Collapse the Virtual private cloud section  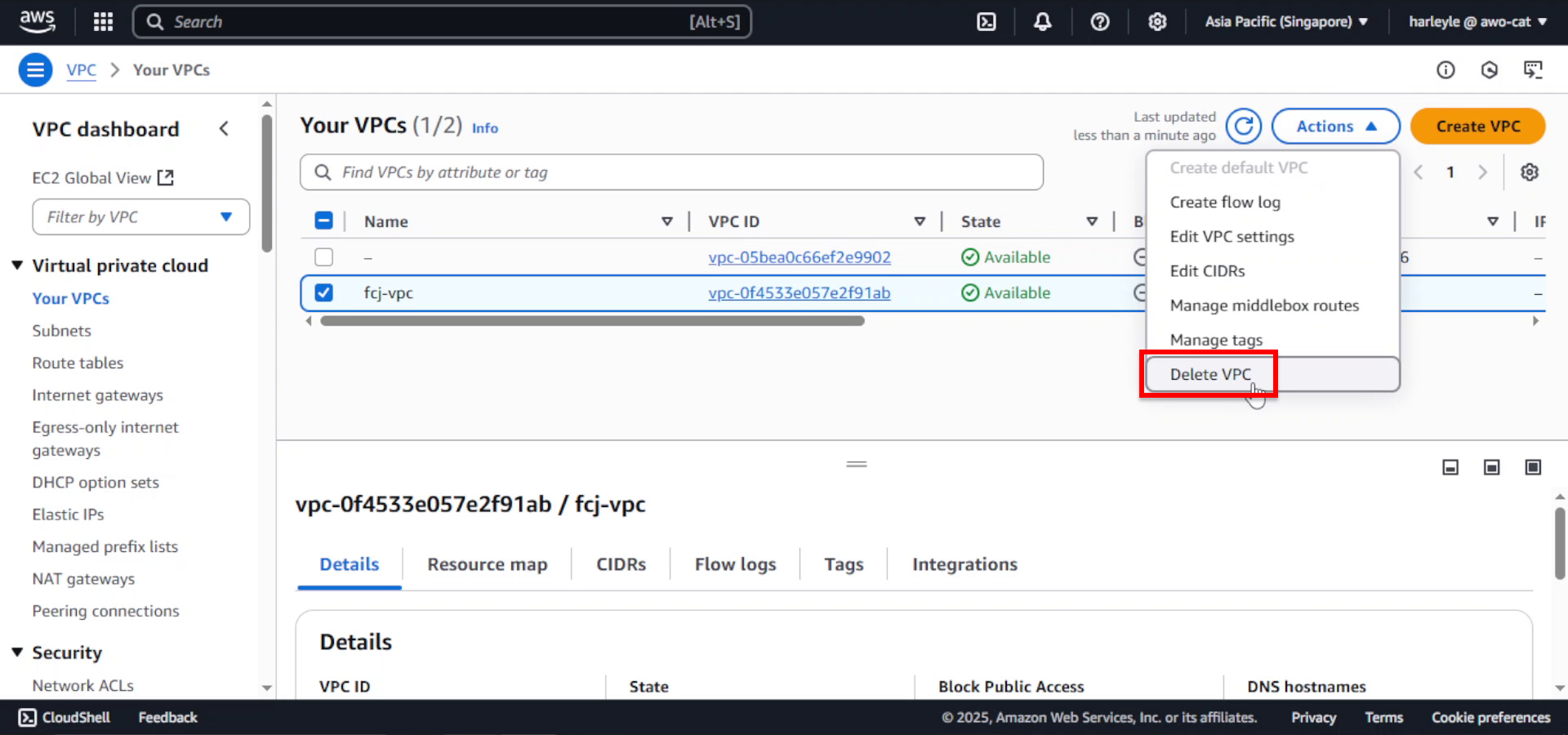(x=17, y=265)
